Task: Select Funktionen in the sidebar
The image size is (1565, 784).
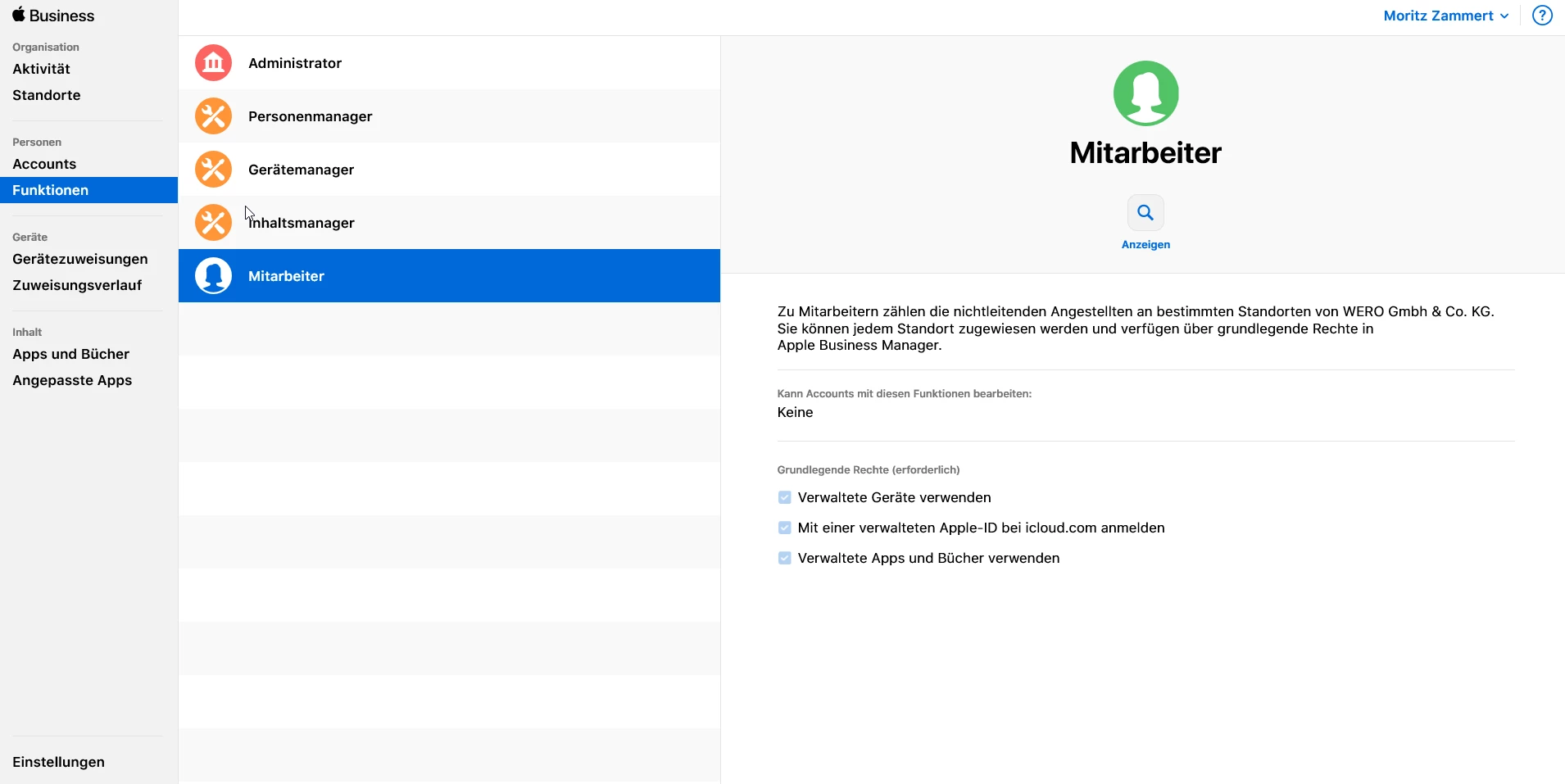Action: coord(88,190)
